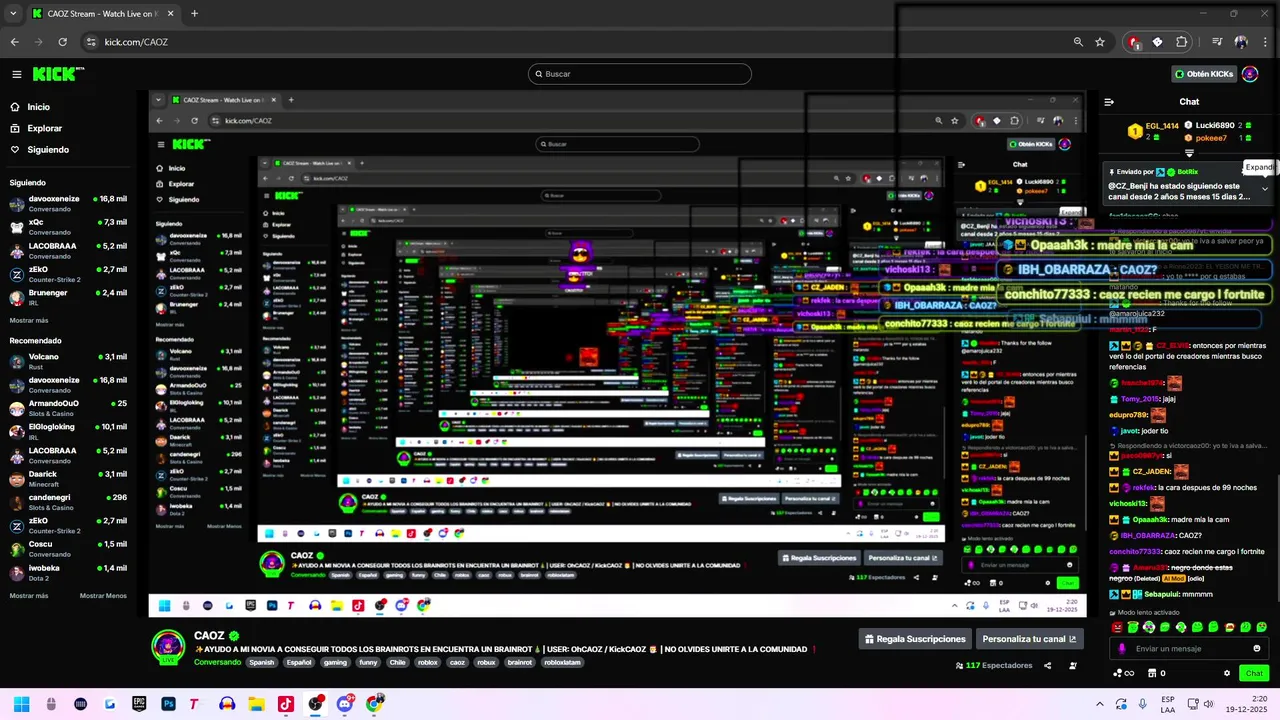The width and height of the screenshot is (1280, 720).
Task: Open the Kick profile avatar beside Obtén KICKs
Action: (1250, 74)
